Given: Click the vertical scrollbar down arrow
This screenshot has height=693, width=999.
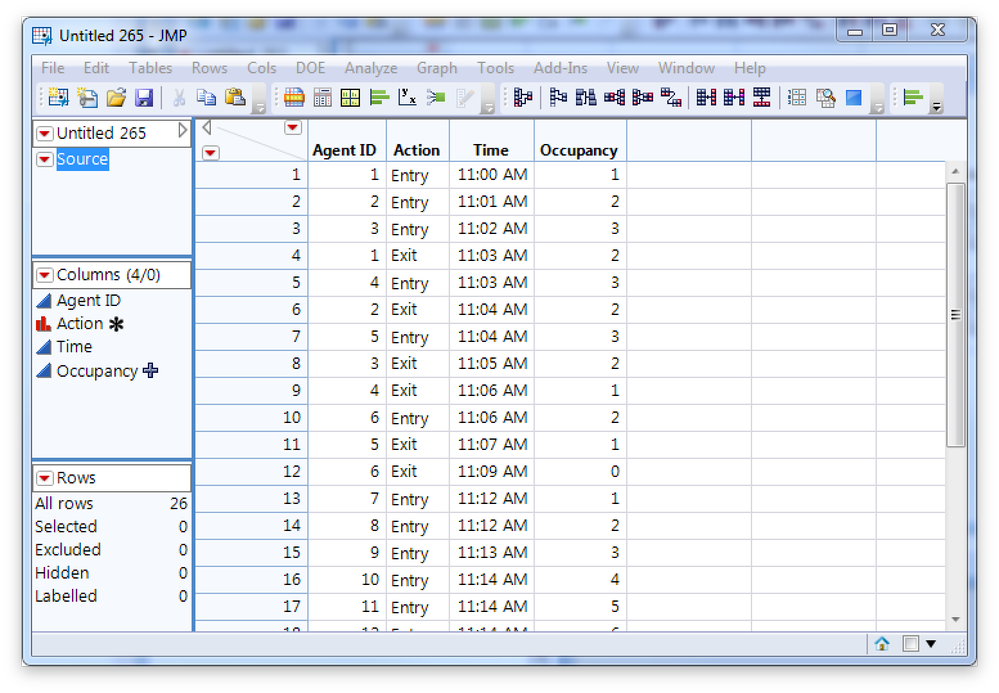Looking at the screenshot, I should (955, 619).
